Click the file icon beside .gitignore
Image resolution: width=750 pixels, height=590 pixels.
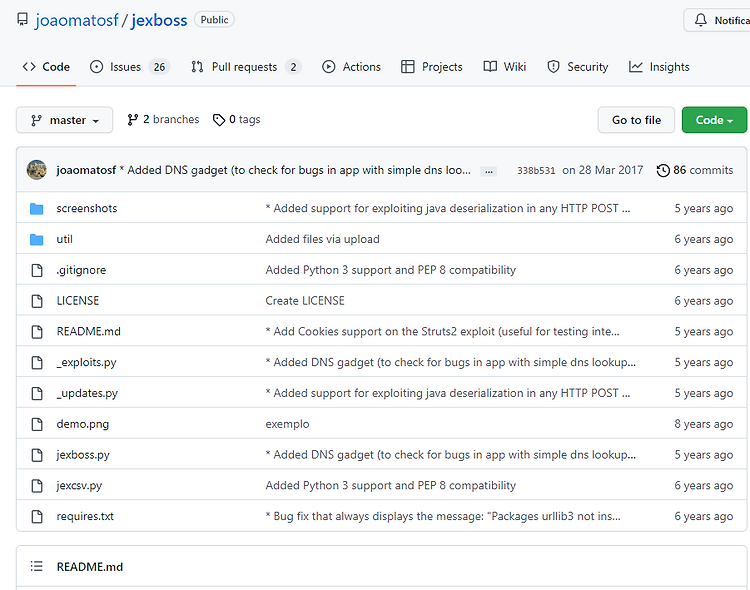(37, 270)
